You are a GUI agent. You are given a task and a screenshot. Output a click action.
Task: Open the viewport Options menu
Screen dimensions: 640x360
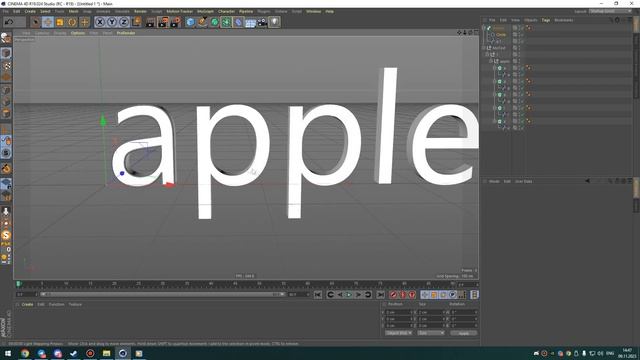pyautogui.click(x=78, y=33)
